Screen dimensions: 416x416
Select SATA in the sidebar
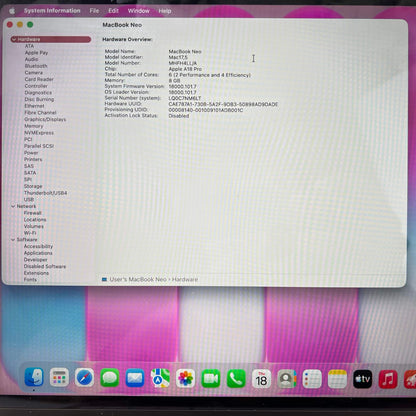30,173
